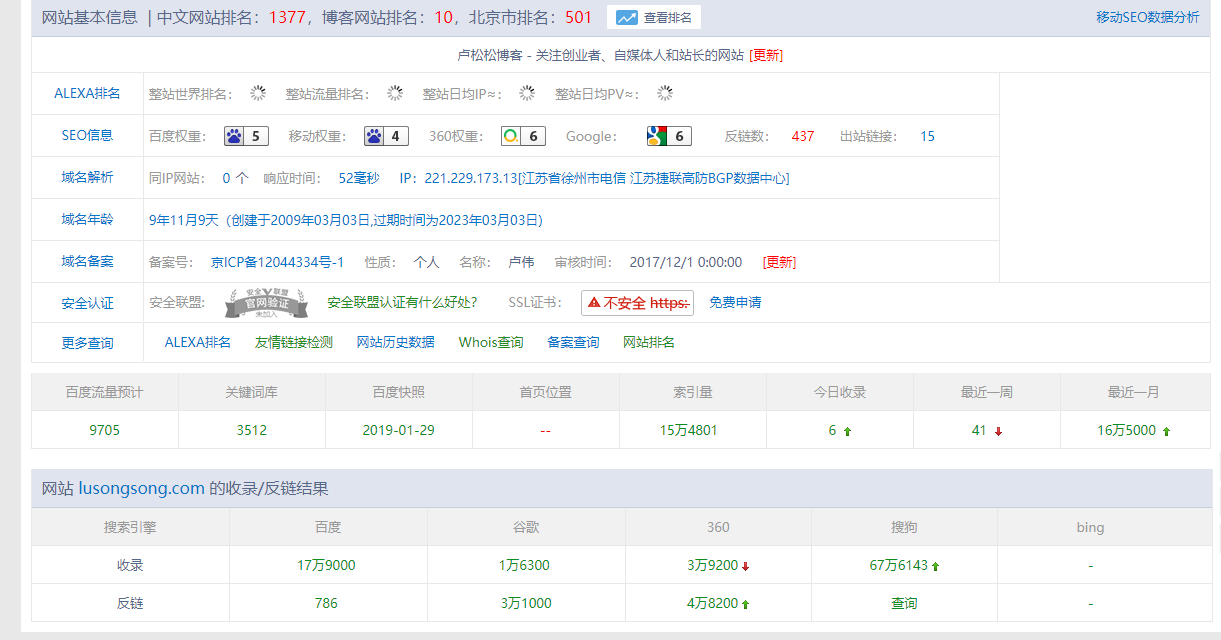
Task: Click 百度收录 value 17万9000
Action: coord(326,565)
